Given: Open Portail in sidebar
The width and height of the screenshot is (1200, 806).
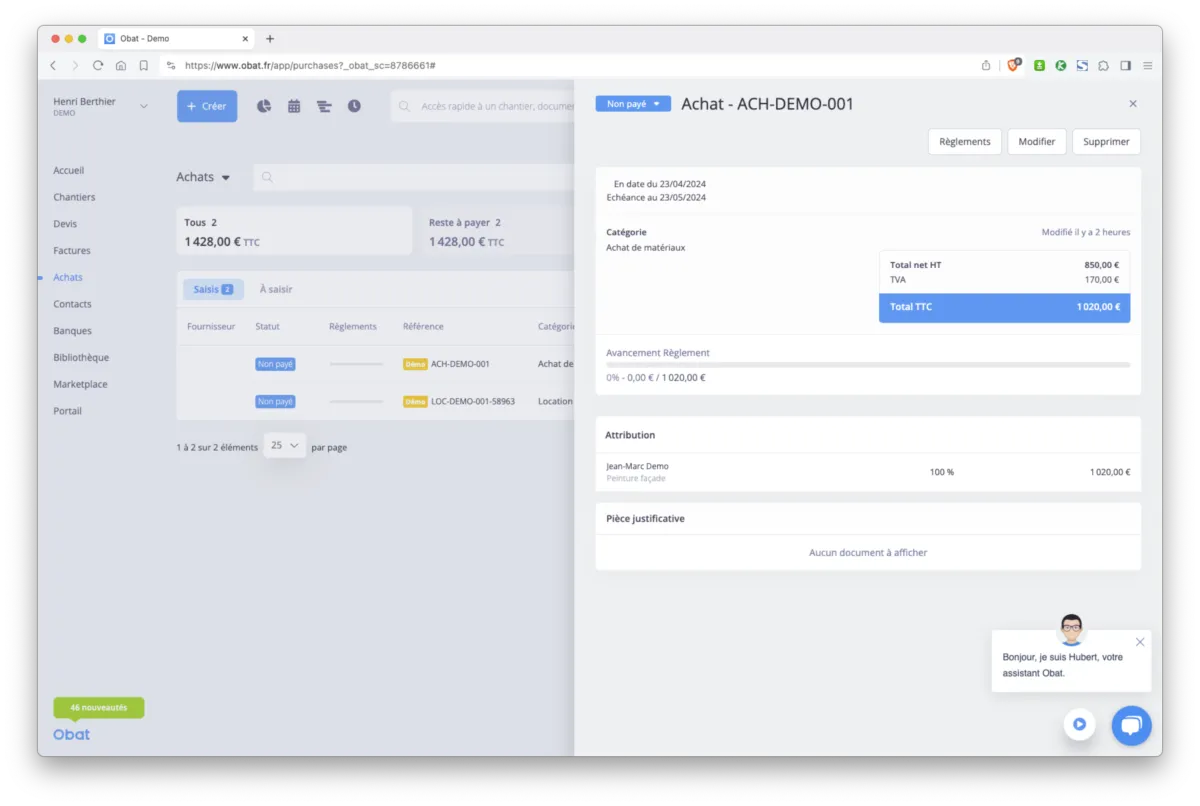Looking at the screenshot, I should click(x=68, y=411).
